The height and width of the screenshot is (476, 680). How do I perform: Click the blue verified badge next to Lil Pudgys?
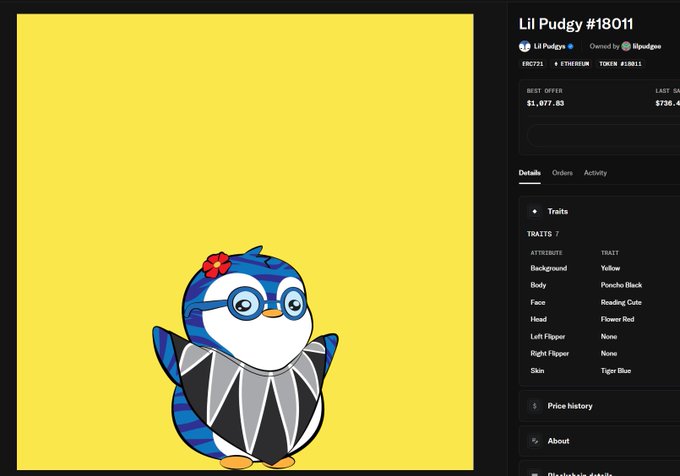point(570,46)
